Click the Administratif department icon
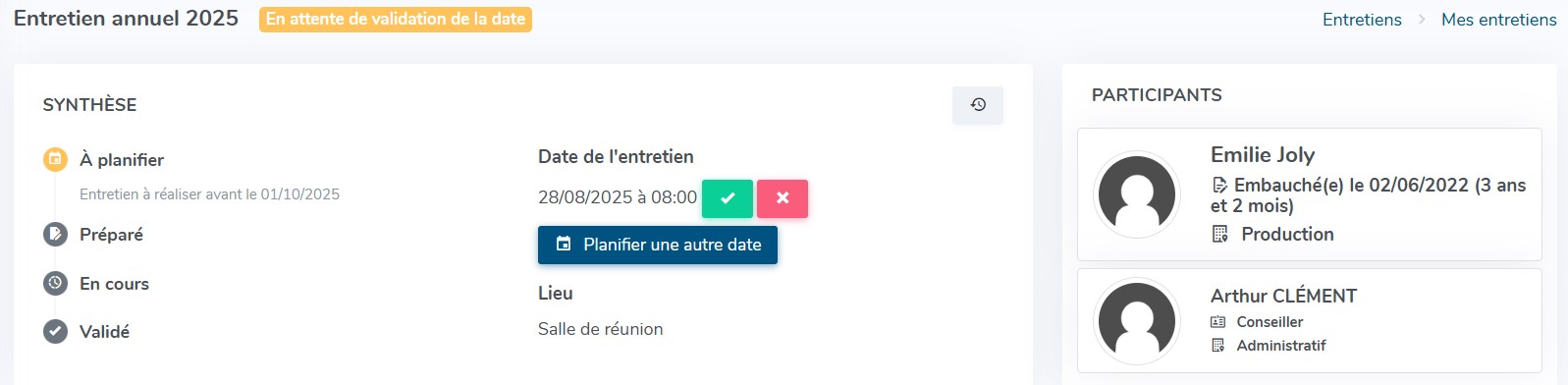The image size is (1568, 385). click(1218, 346)
